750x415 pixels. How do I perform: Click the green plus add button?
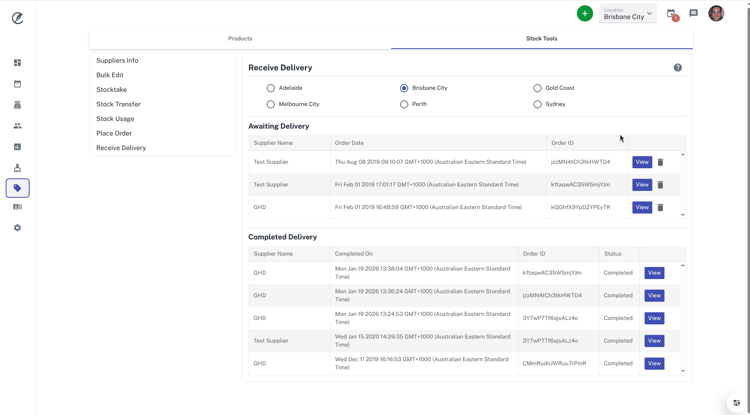coord(584,13)
